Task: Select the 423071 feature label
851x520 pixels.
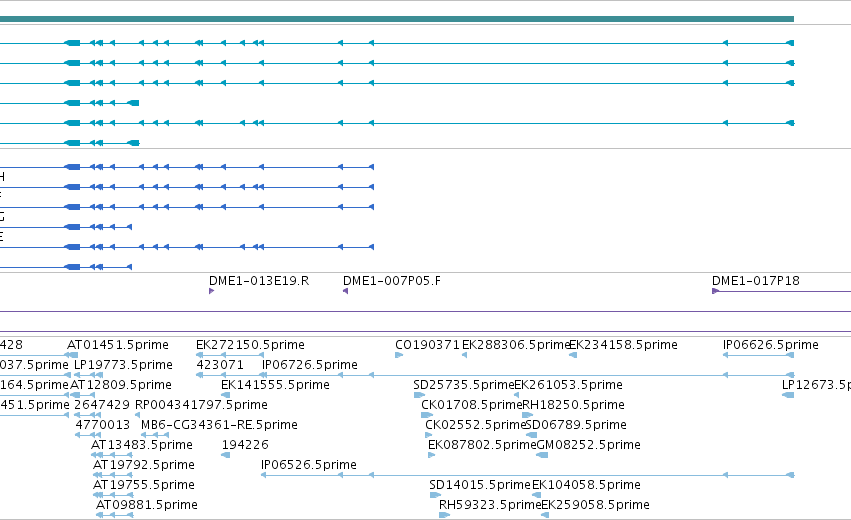Action: pos(220,365)
